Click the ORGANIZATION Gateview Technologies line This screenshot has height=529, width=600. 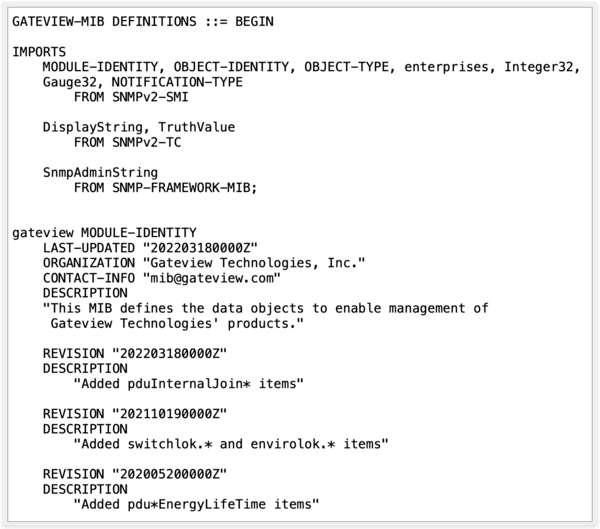point(203,262)
